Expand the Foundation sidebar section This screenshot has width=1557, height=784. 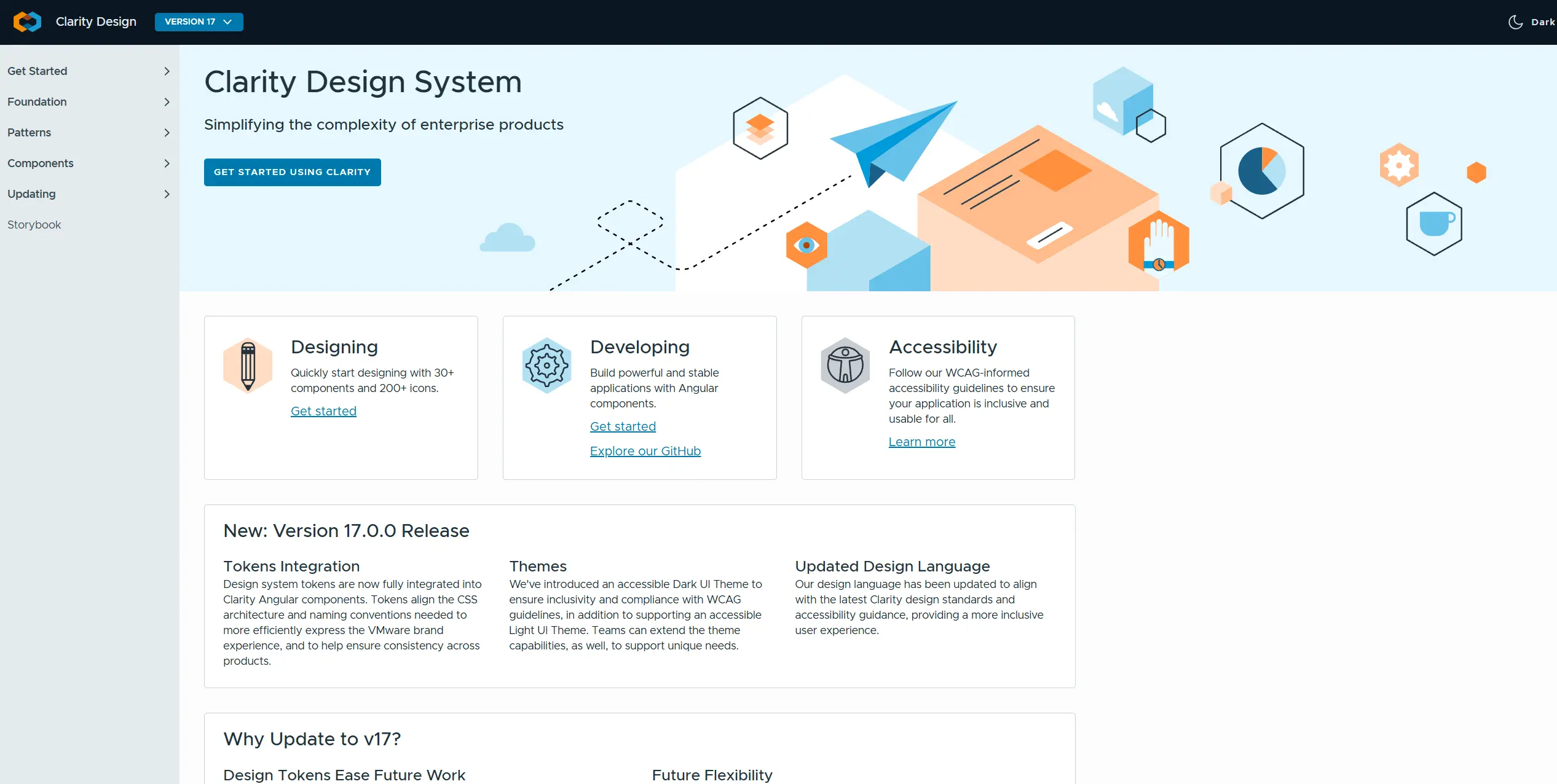(89, 102)
